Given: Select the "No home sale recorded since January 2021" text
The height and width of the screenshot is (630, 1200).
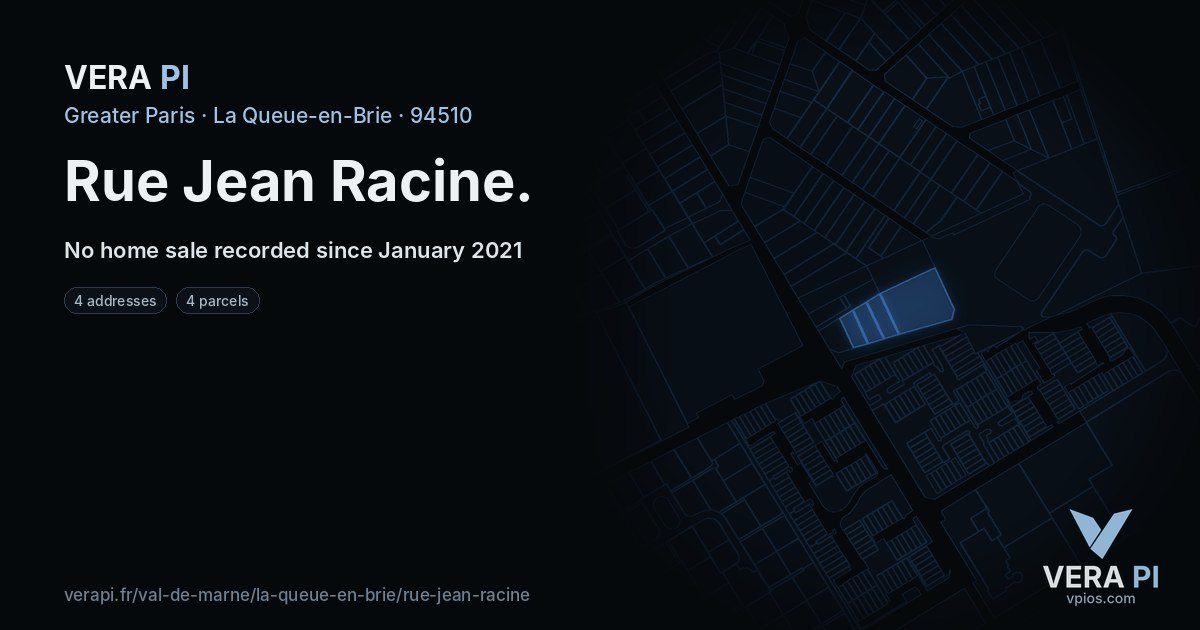Looking at the screenshot, I should coord(293,250).
